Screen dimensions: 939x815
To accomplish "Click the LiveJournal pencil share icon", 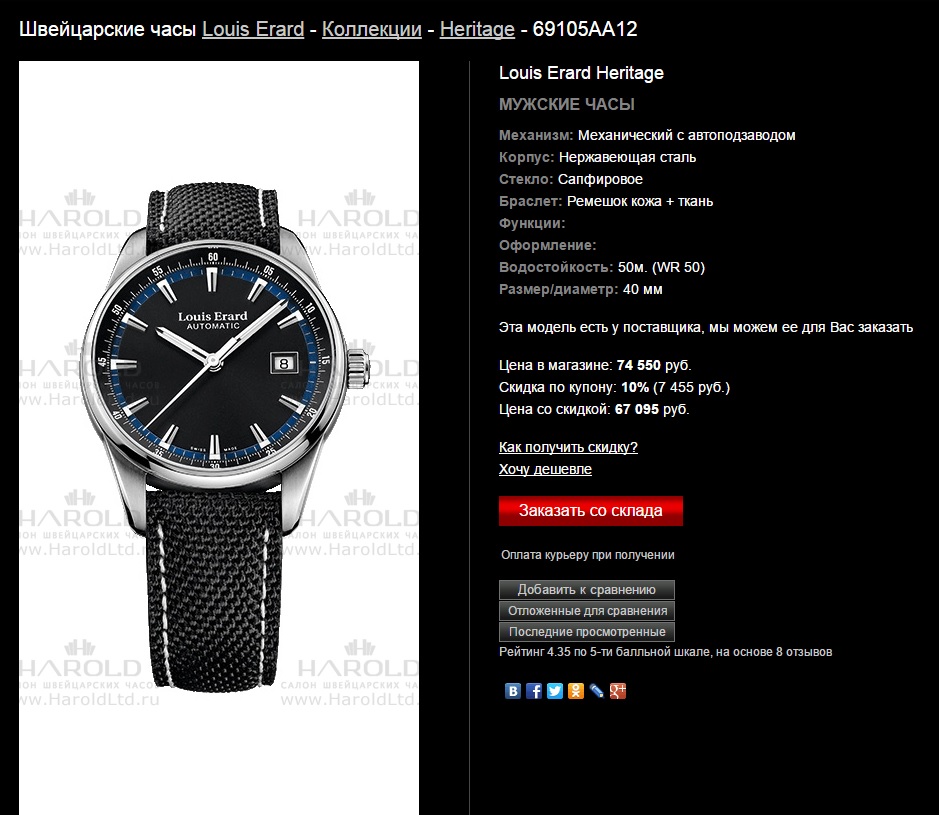I will coord(596,691).
